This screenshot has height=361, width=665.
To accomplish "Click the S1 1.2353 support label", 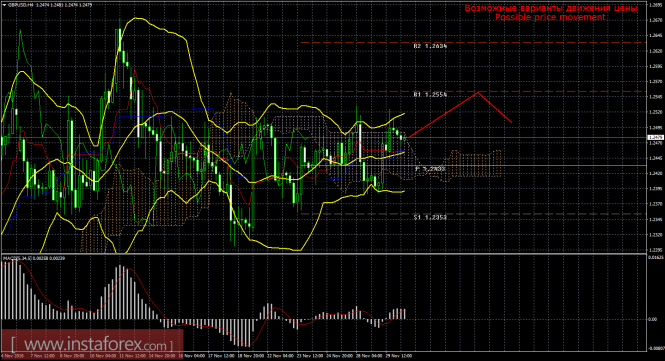I will (430, 217).
